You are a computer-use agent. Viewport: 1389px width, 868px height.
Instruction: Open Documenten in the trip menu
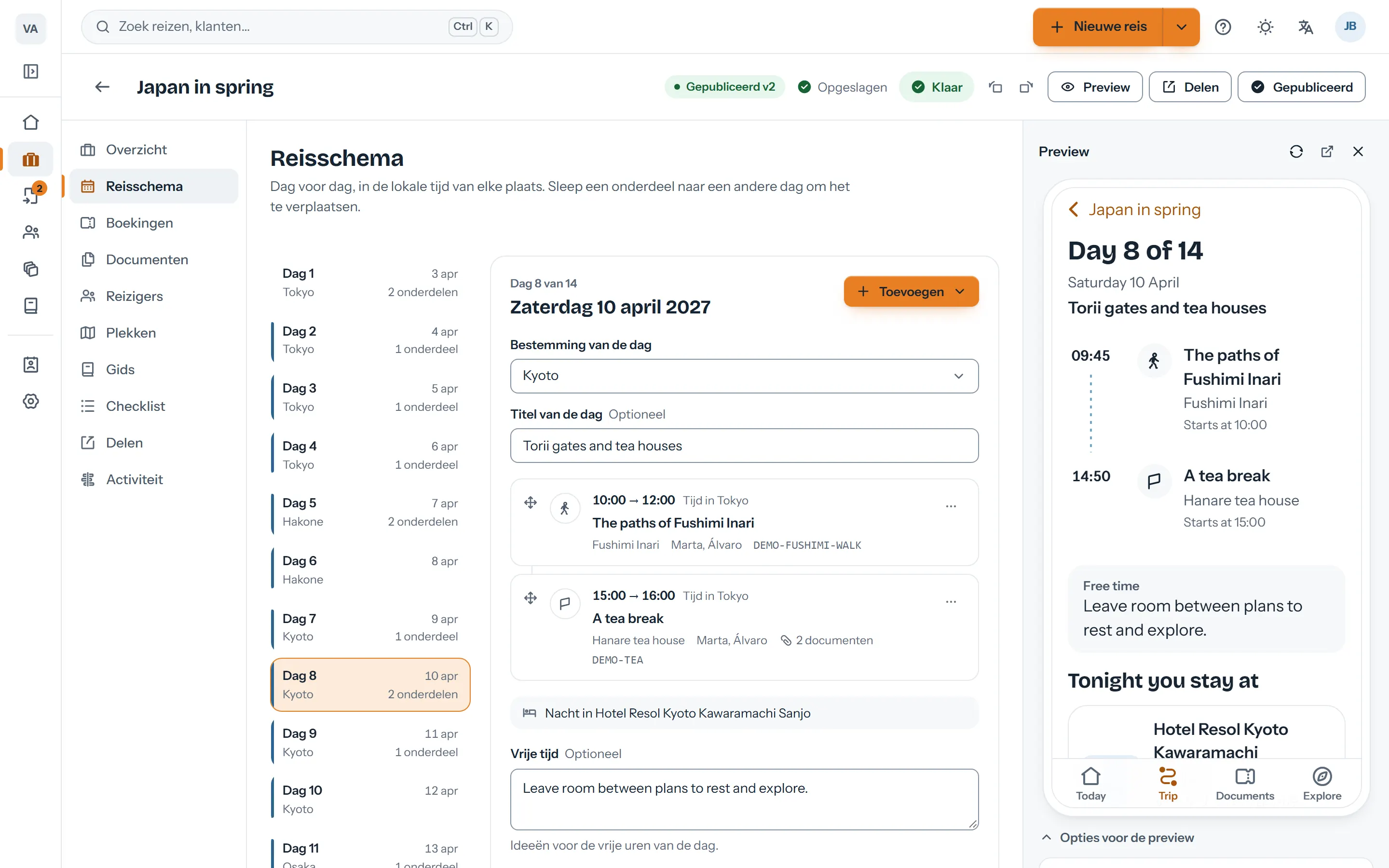[153, 259]
